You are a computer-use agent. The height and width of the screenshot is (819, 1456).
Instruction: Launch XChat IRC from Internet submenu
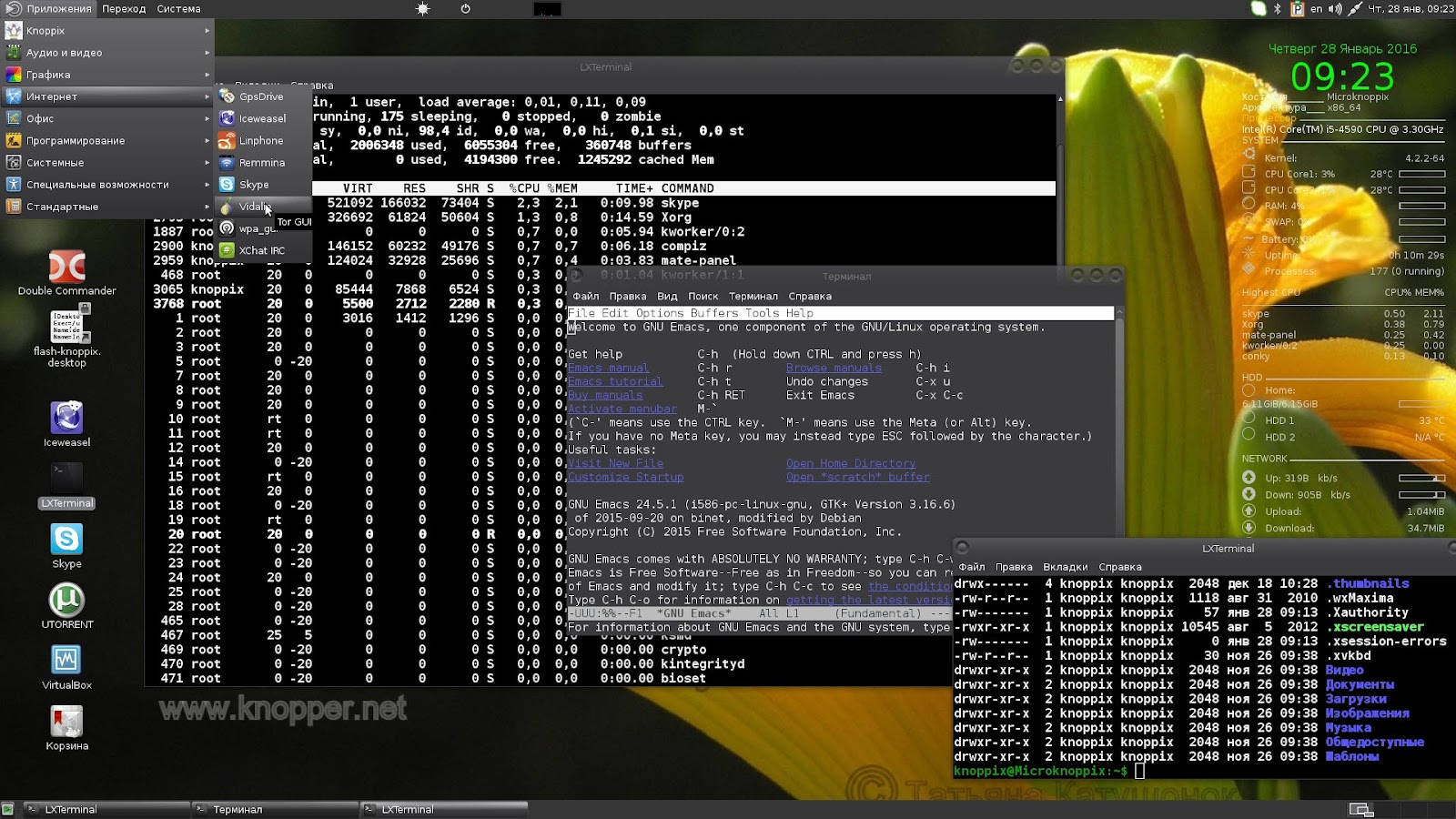263,250
